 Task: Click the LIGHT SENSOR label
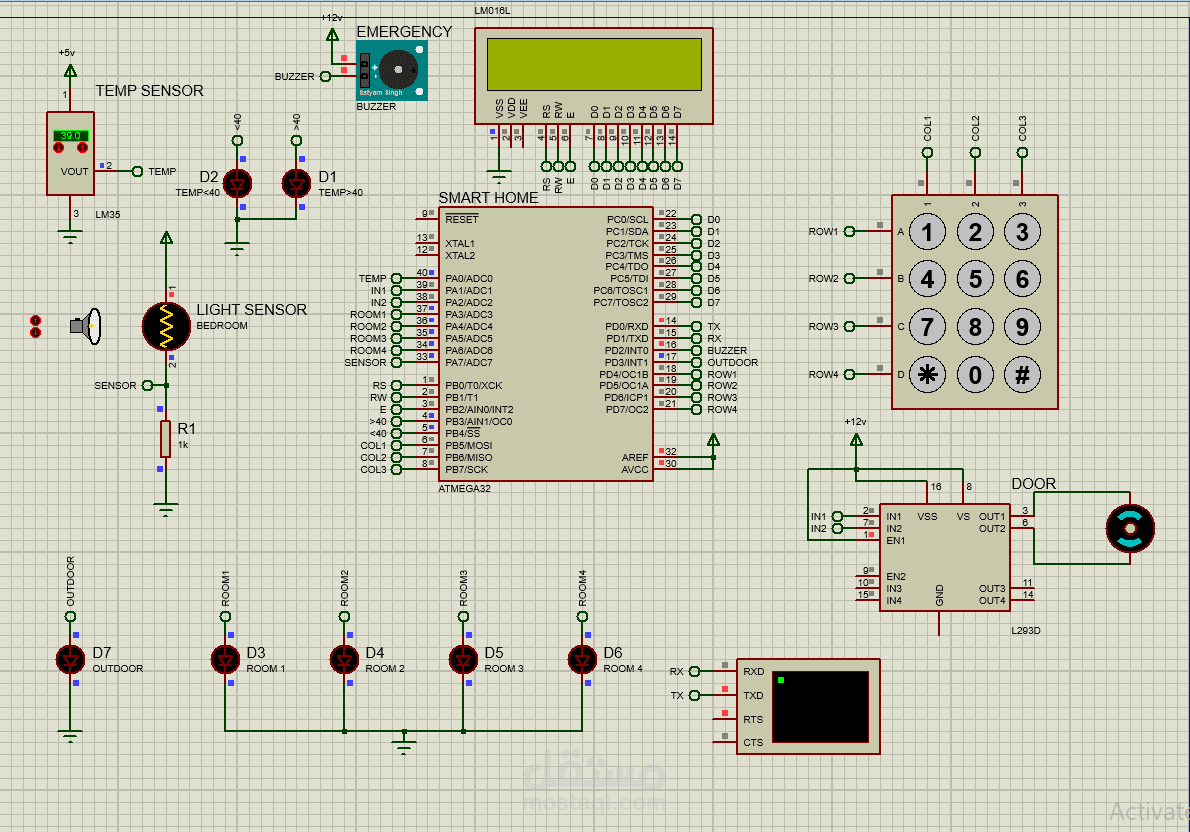[x=252, y=310]
